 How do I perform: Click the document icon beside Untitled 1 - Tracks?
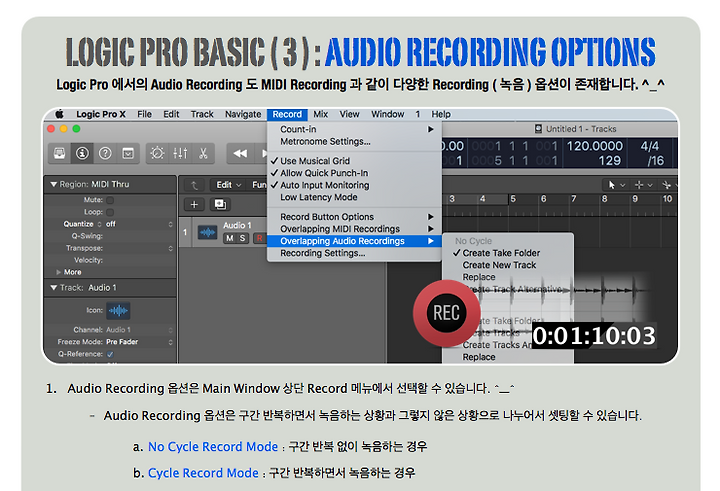(538, 129)
